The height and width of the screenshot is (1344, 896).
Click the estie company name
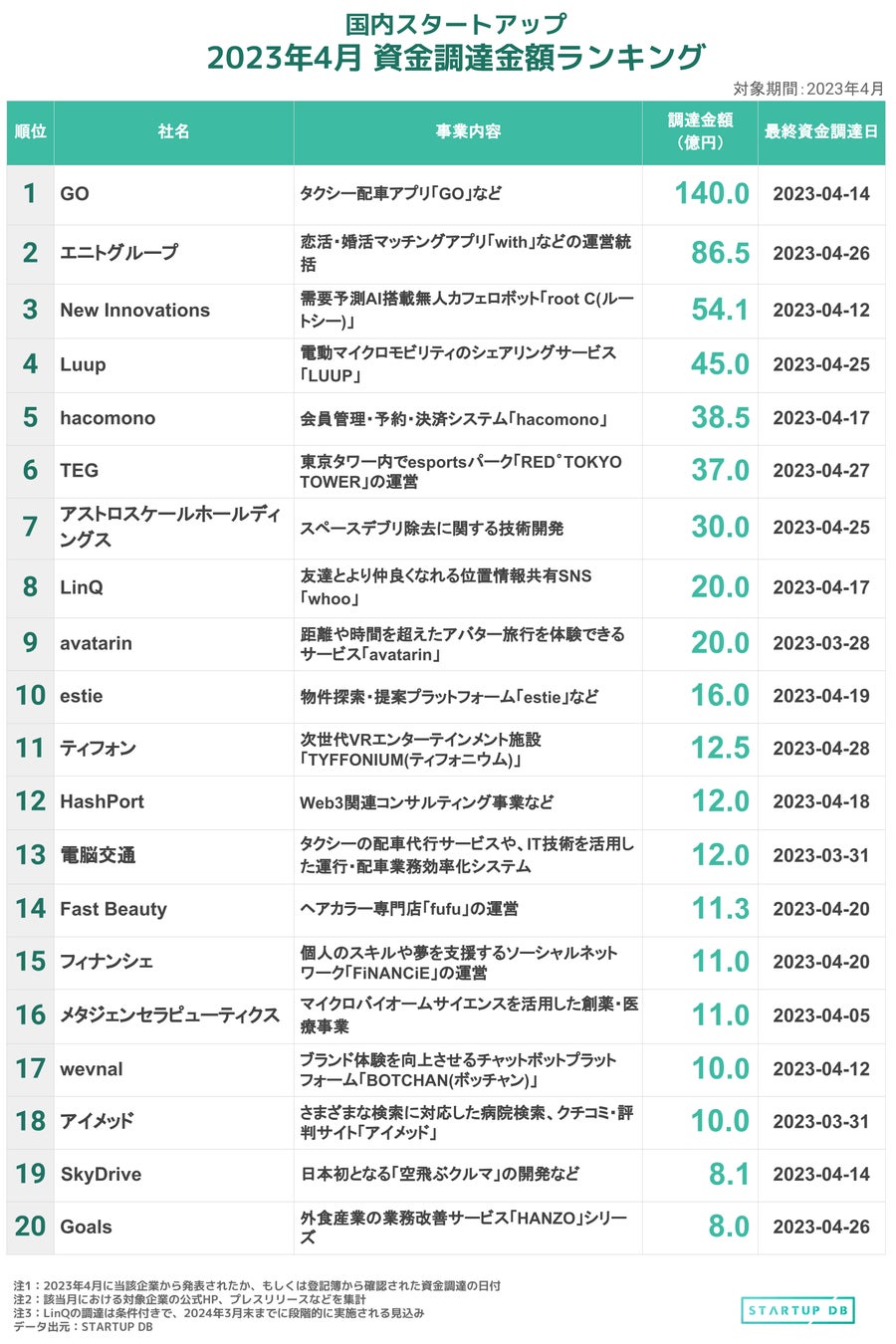[x=81, y=696]
